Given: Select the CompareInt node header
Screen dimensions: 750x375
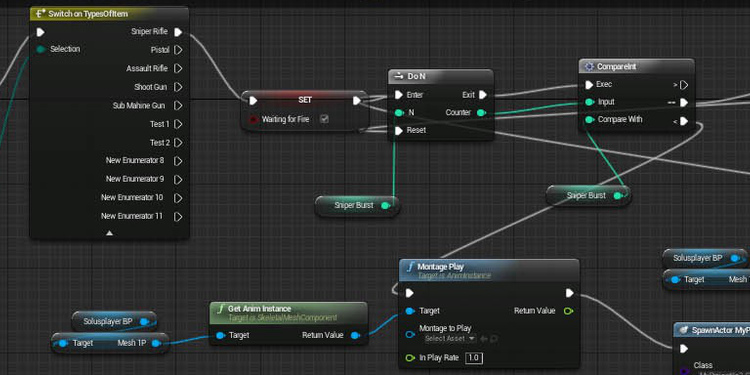Looking at the screenshot, I should [637, 66].
